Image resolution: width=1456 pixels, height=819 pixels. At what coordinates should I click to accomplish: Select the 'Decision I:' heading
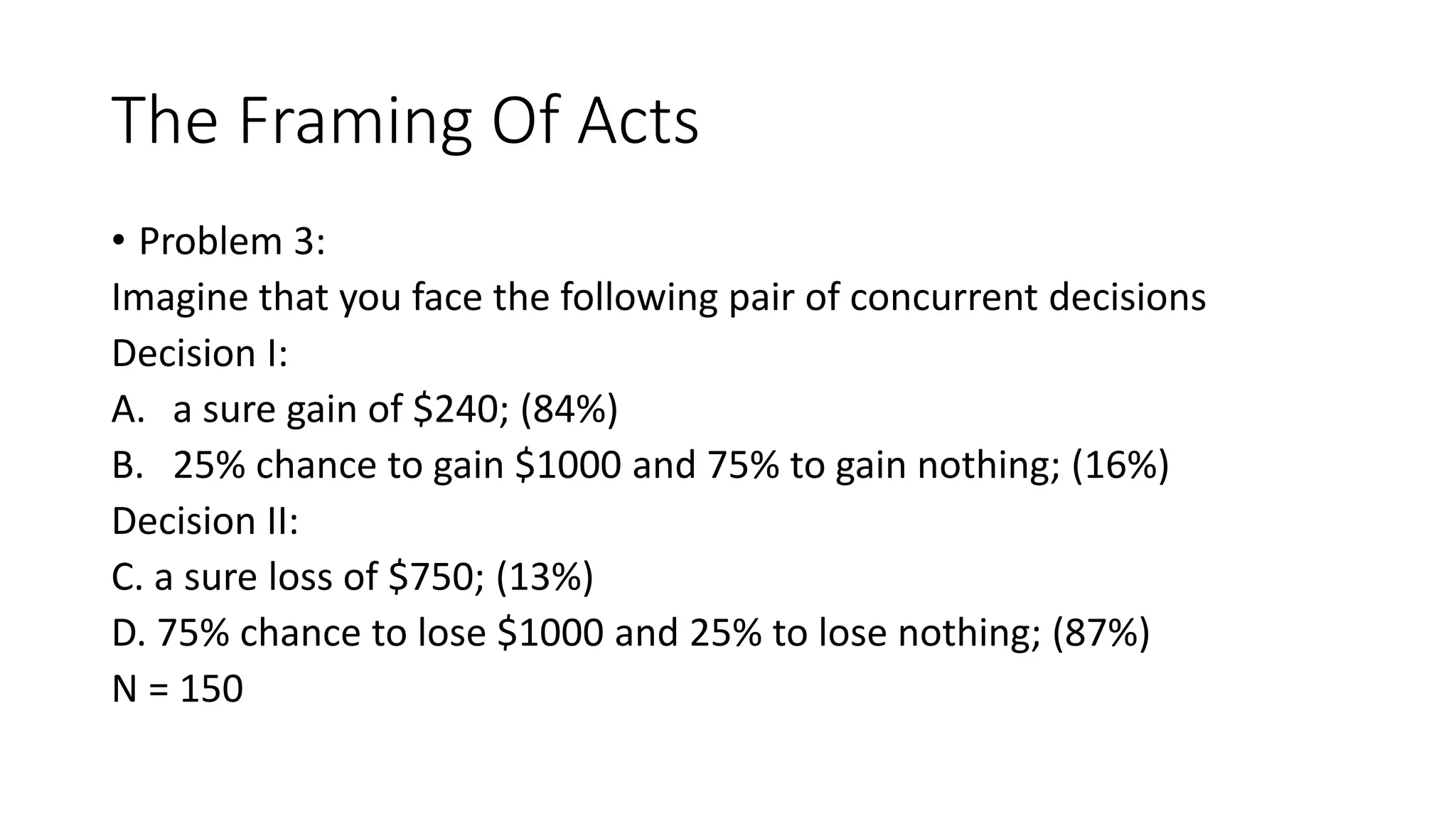tap(200, 353)
